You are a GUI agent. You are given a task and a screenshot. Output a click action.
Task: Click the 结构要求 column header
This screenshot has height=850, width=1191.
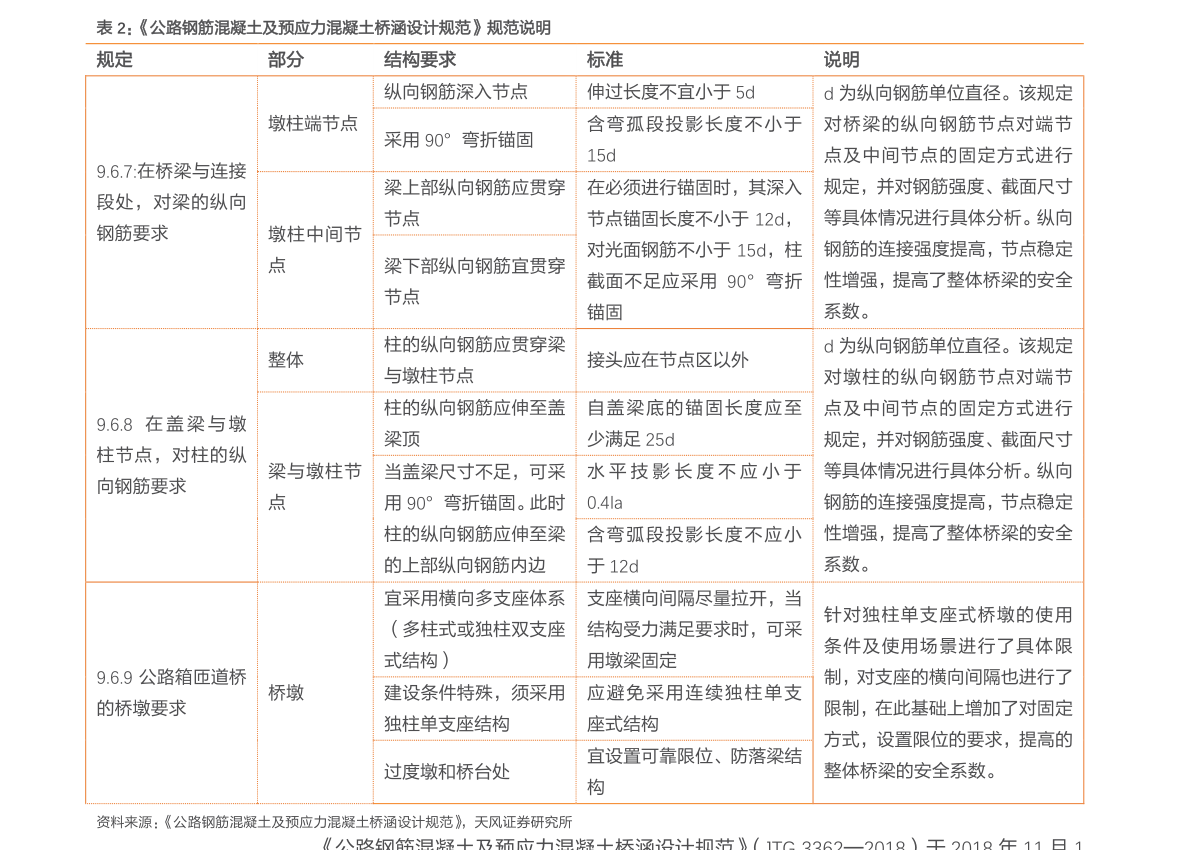click(420, 60)
